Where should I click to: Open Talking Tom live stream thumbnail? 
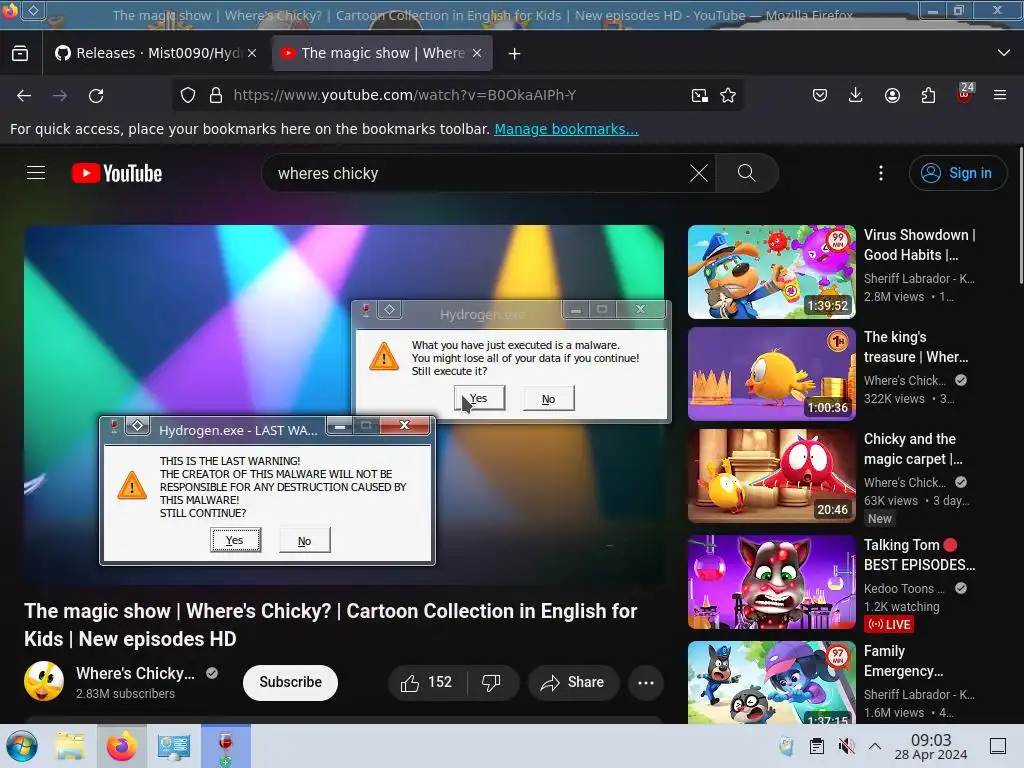tap(771, 582)
